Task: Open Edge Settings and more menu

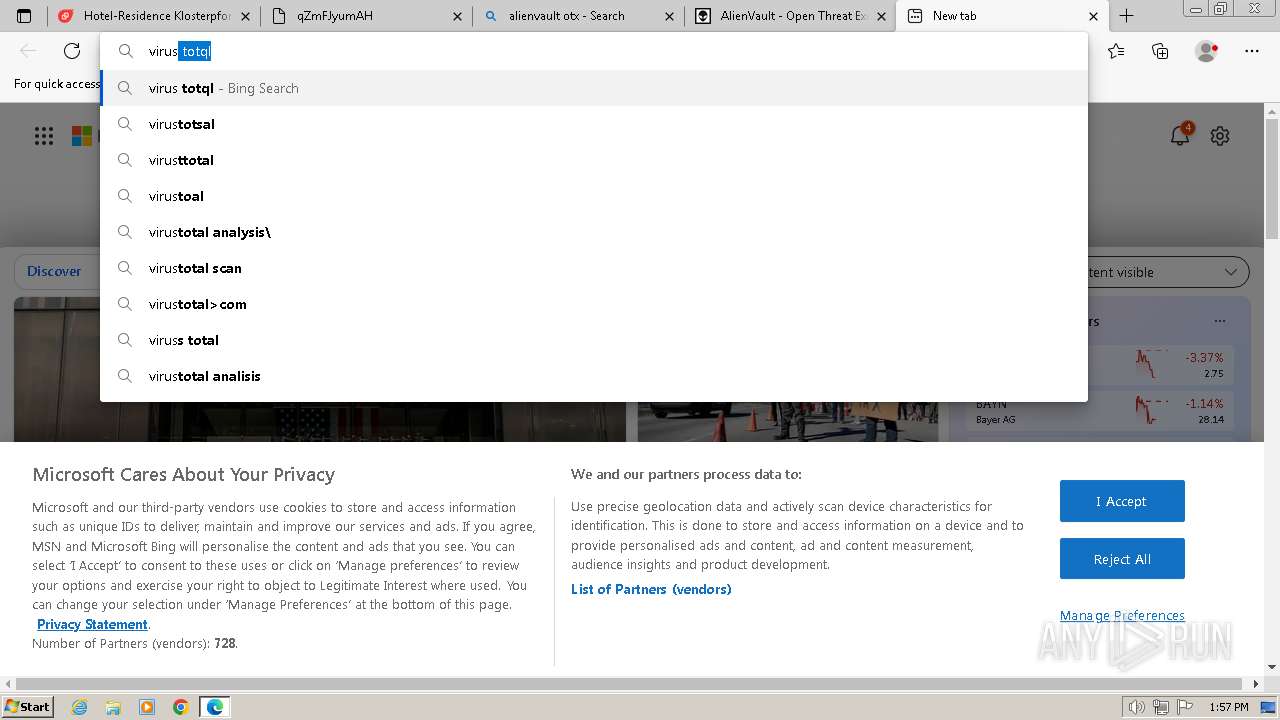Action: 1252,51
